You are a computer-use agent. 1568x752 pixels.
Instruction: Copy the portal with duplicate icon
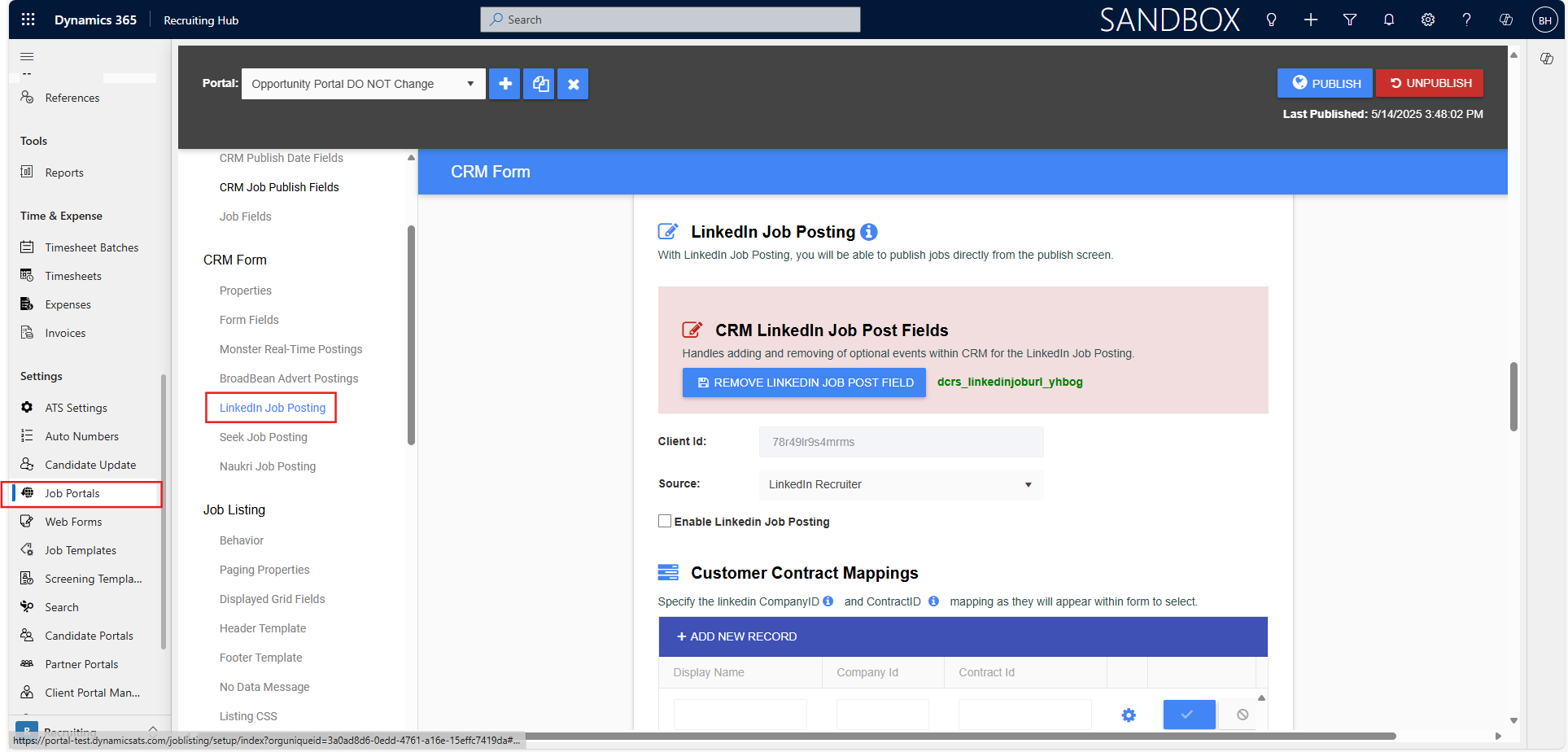(539, 84)
